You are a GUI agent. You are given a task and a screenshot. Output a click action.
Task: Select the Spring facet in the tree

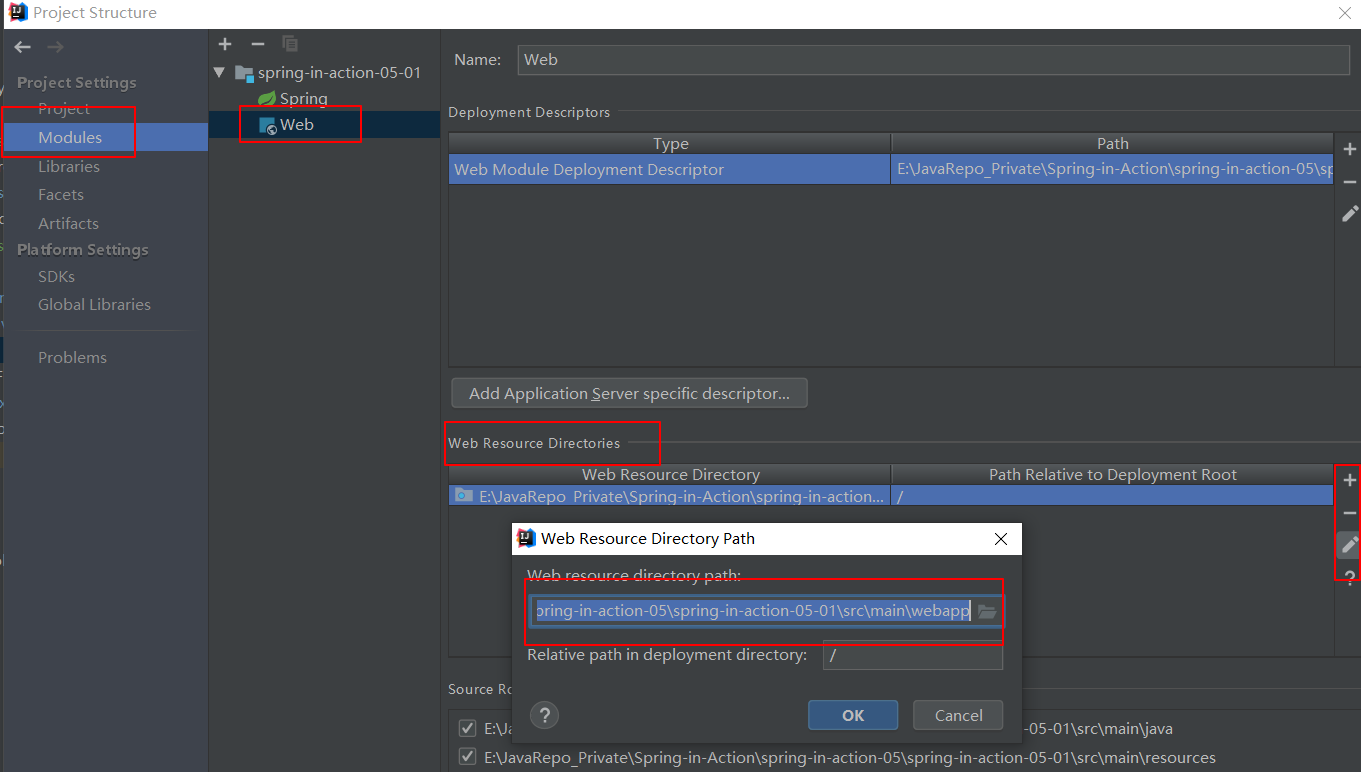click(x=304, y=98)
